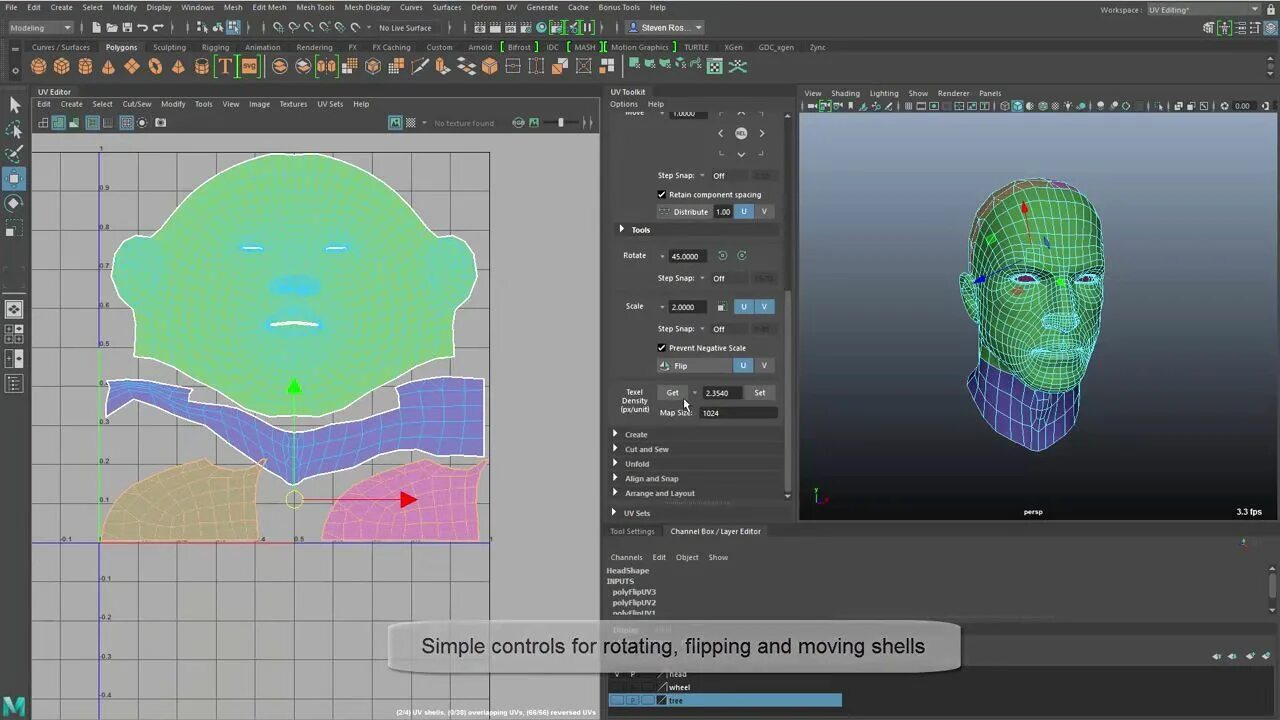Viewport: 1280px width, 720px height.
Task: Open the Modeling menu set dropdown
Action: pos(40,28)
